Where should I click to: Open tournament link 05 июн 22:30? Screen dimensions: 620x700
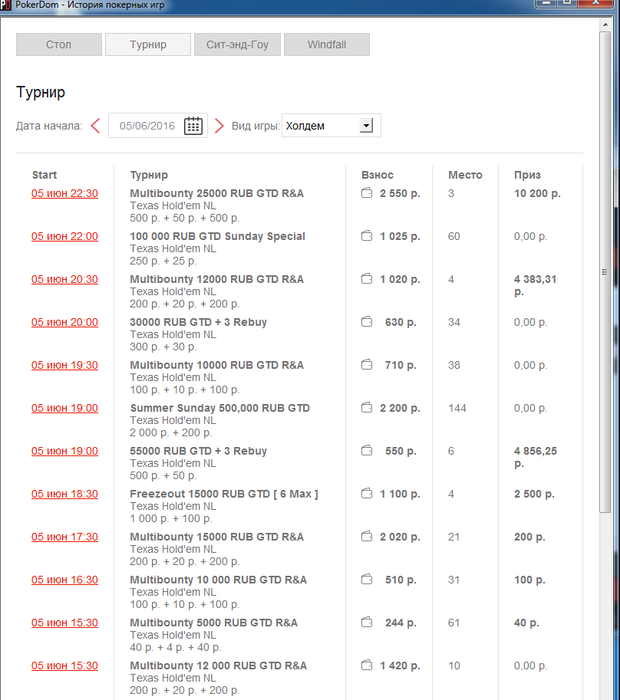click(x=65, y=193)
